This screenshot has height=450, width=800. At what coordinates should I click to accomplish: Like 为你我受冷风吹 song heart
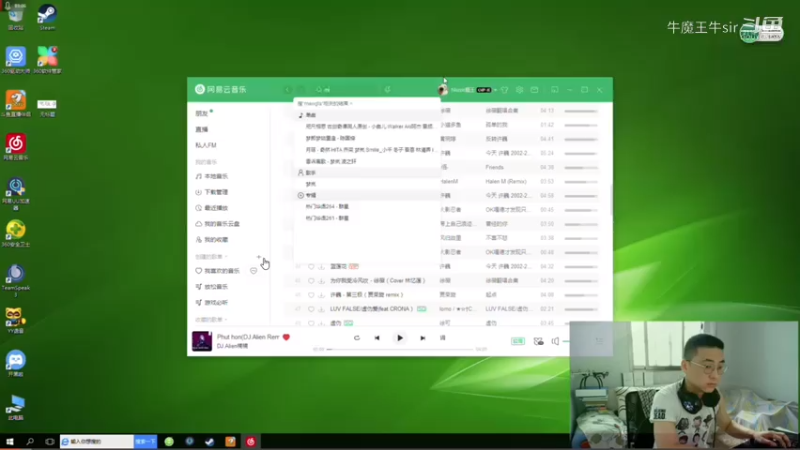point(311,281)
